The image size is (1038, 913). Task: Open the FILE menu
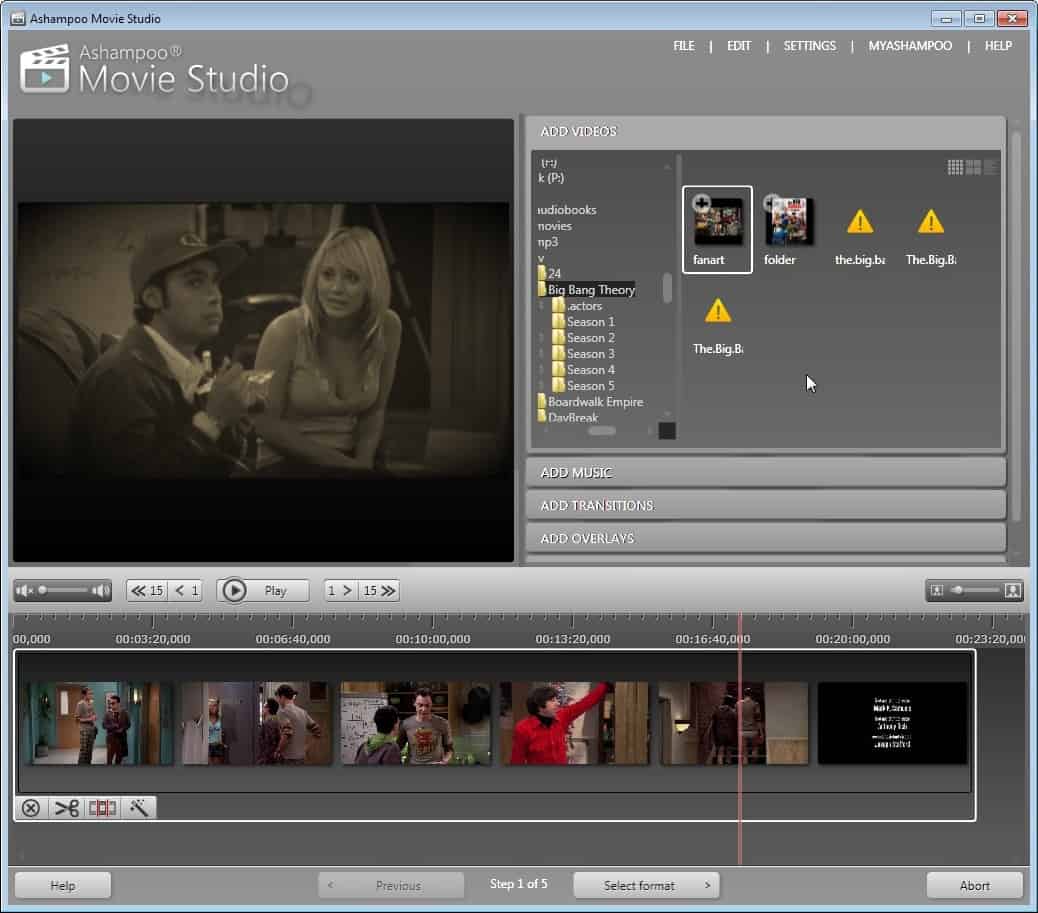point(683,46)
